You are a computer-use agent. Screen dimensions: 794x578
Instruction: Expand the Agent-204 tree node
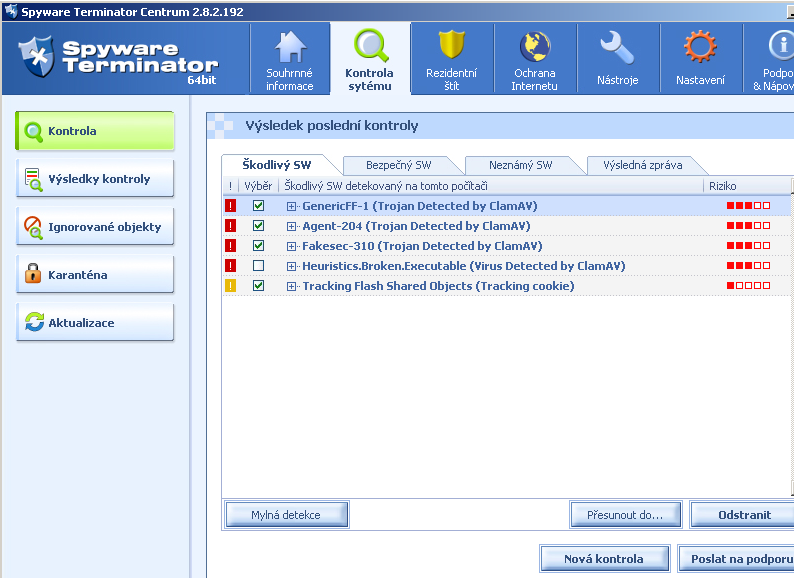(x=291, y=226)
